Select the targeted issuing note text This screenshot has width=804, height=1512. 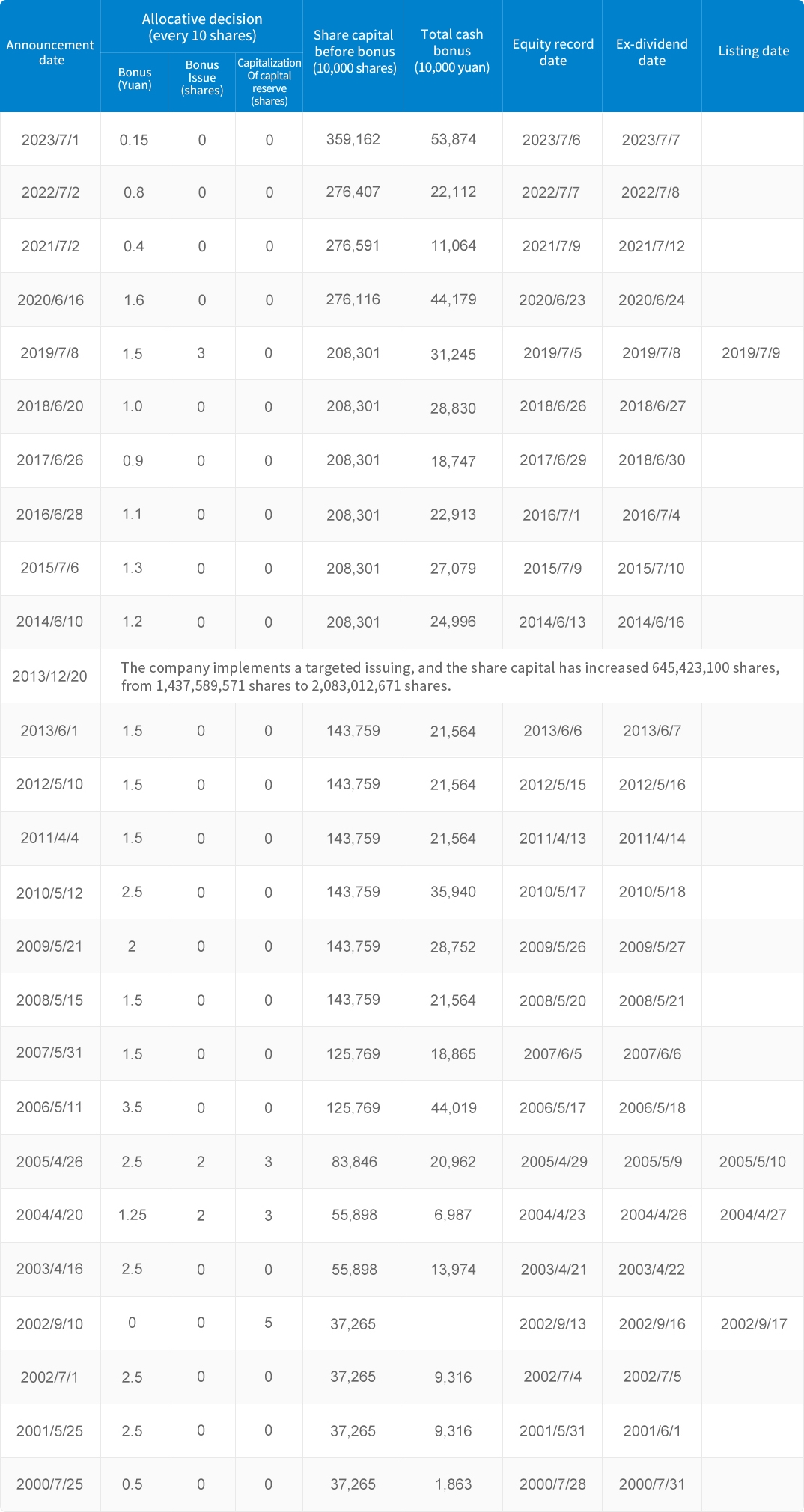pyautogui.click(x=449, y=676)
